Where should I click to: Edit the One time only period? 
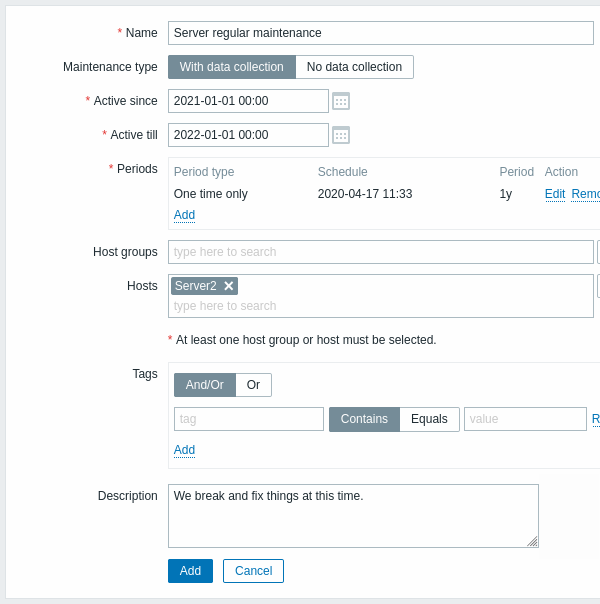(554, 194)
